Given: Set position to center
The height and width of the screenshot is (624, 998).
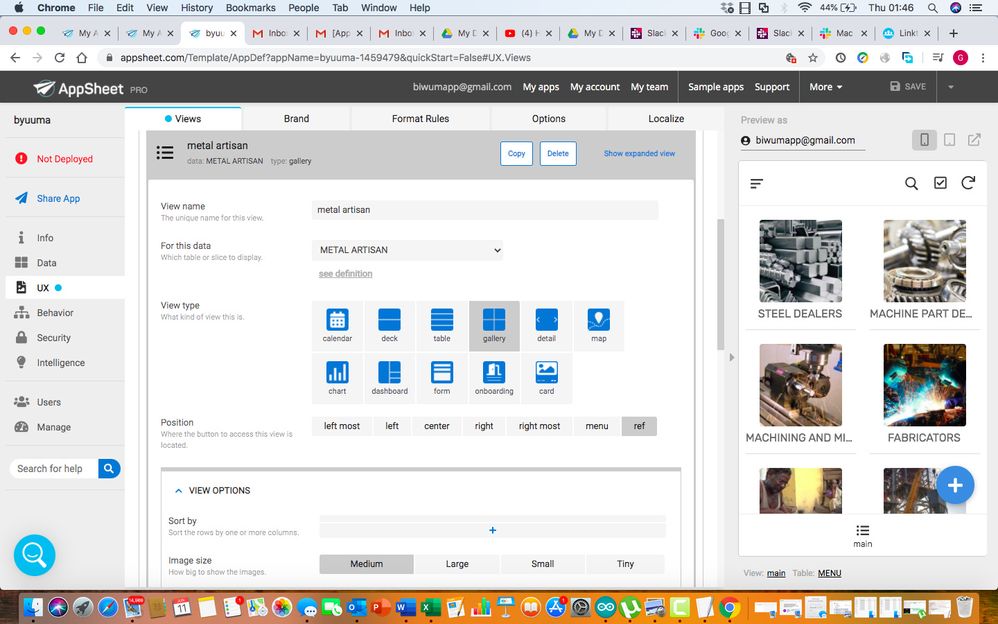Looking at the screenshot, I should pyautogui.click(x=437, y=426).
